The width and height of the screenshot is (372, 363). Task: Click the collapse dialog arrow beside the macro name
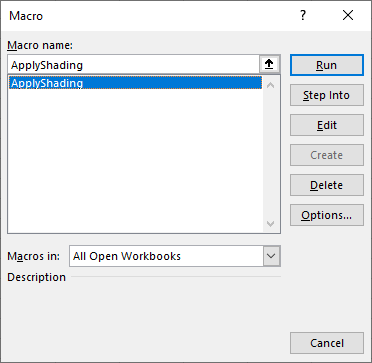click(x=269, y=65)
